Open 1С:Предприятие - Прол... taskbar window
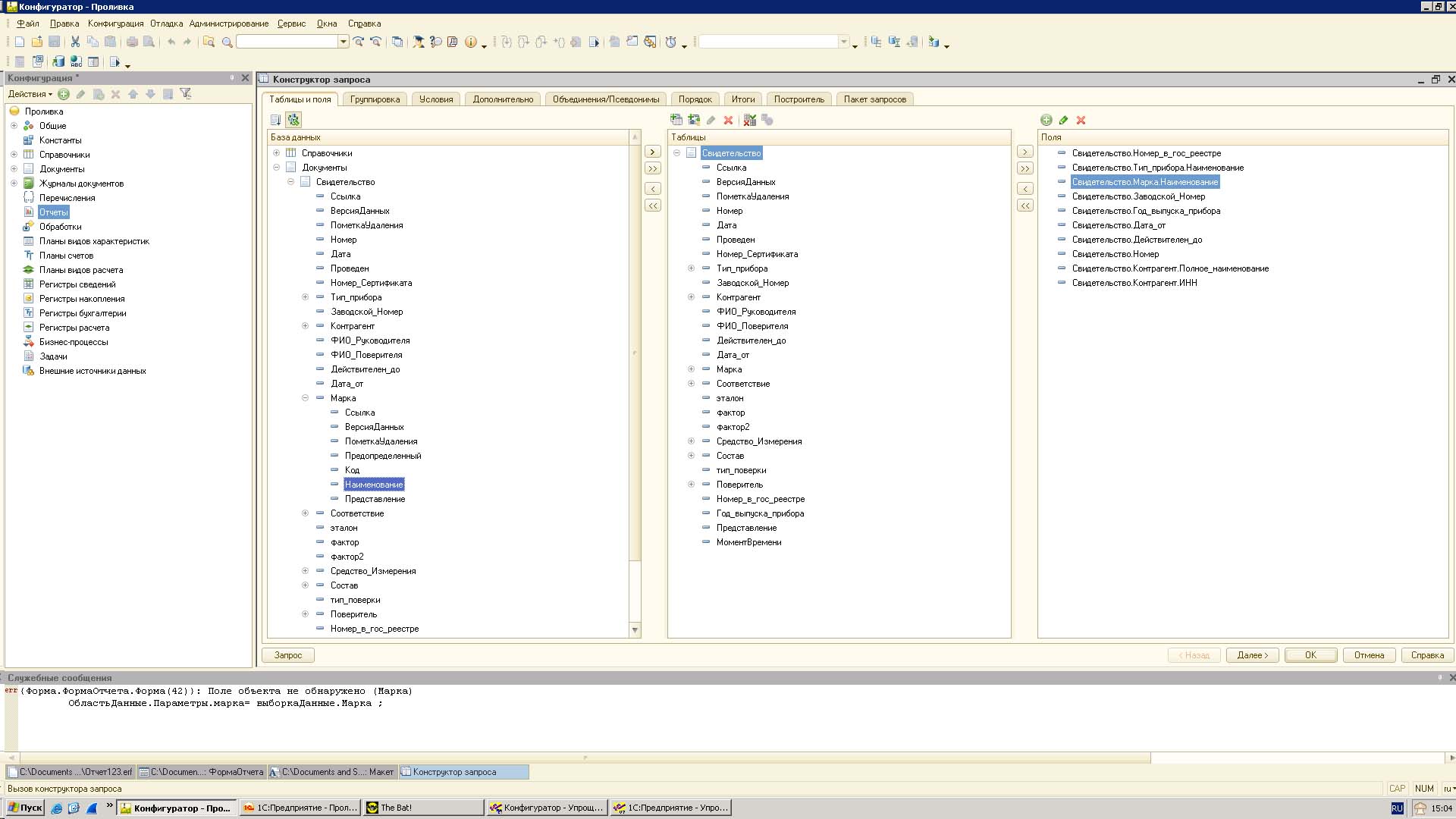Viewport: 1456px width, 819px height. coord(300,808)
